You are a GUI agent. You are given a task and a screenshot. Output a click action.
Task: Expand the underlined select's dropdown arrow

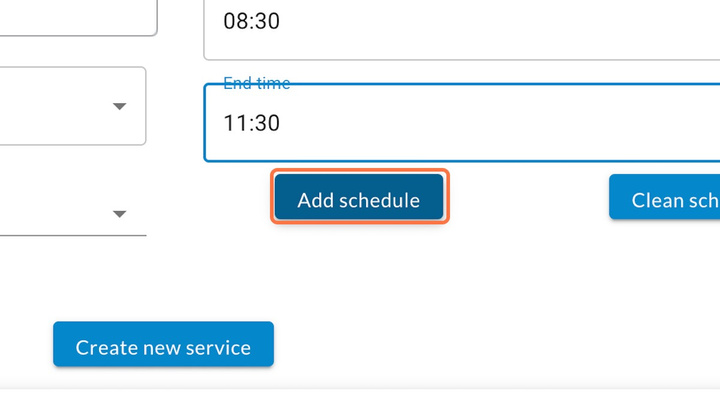click(119, 214)
